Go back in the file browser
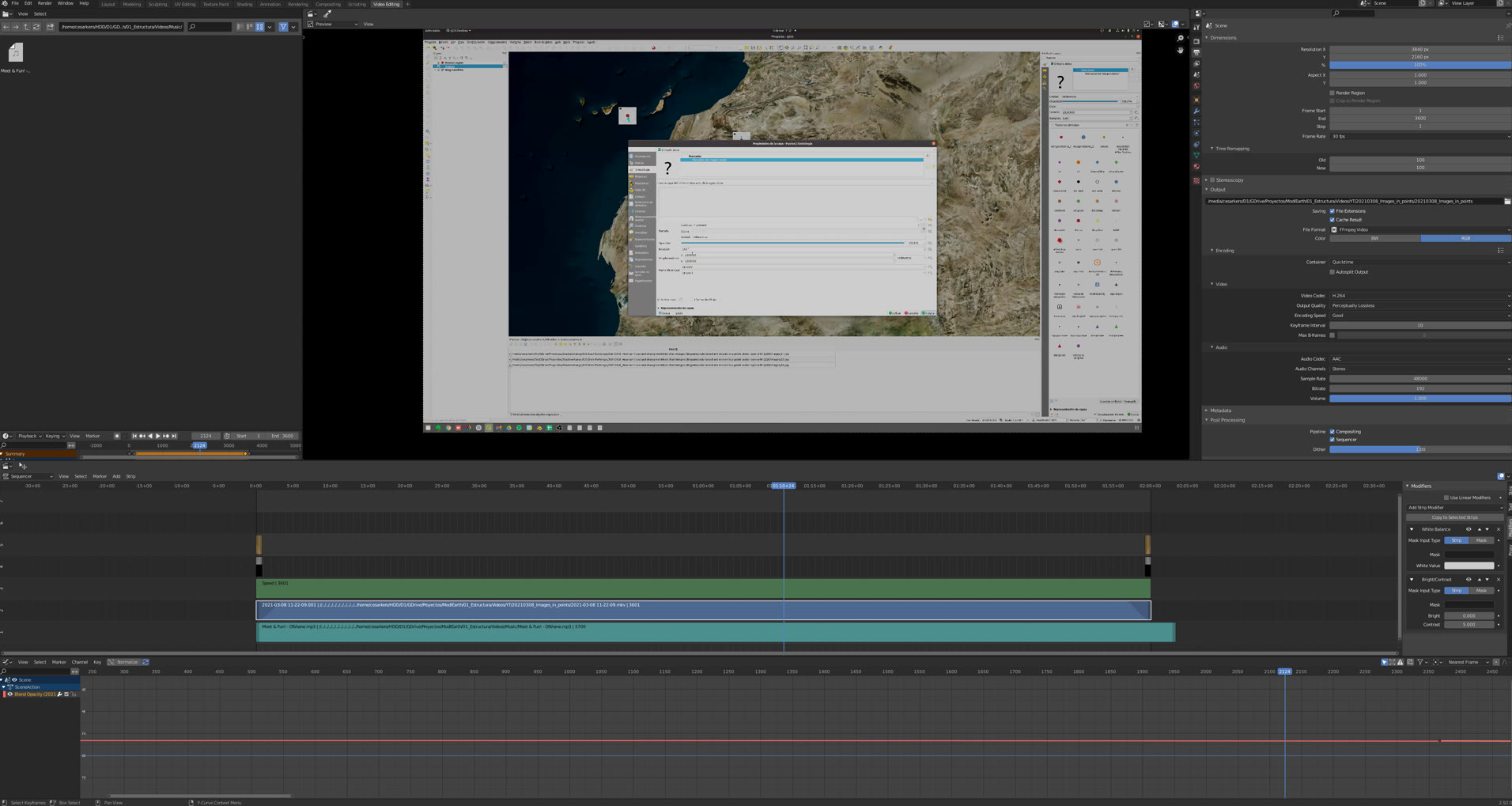 pyautogui.click(x=6, y=27)
